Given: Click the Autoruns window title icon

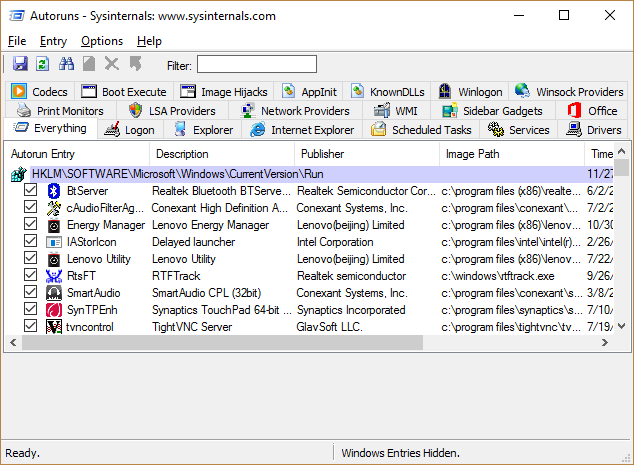Looking at the screenshot, I should pyautogui.click(x=17, y=16).
